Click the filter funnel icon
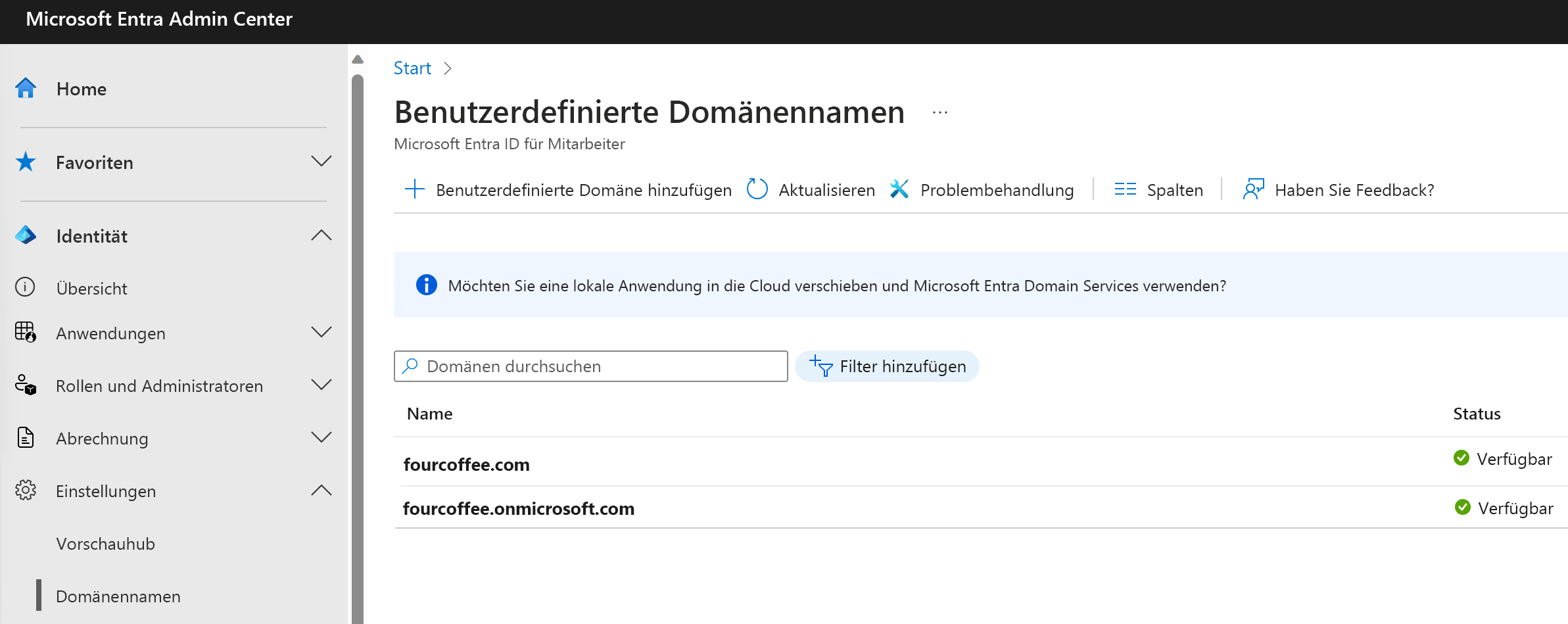Viewport: 1568px width, 624px height. pyautogui.click(x=821, y=366)
